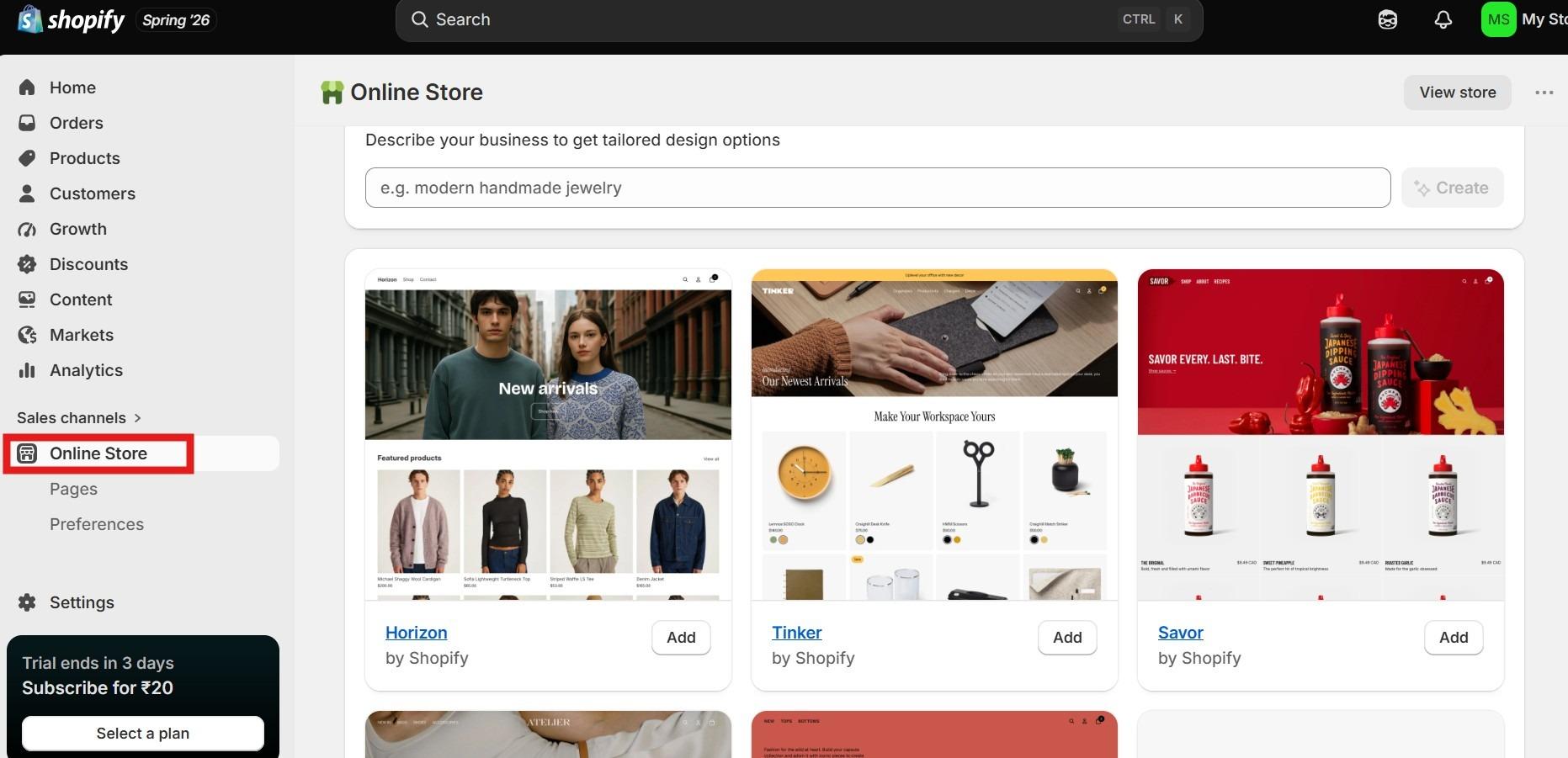Open the Tinker theme preview thumbnail
1568x758 pixels.
934,434
